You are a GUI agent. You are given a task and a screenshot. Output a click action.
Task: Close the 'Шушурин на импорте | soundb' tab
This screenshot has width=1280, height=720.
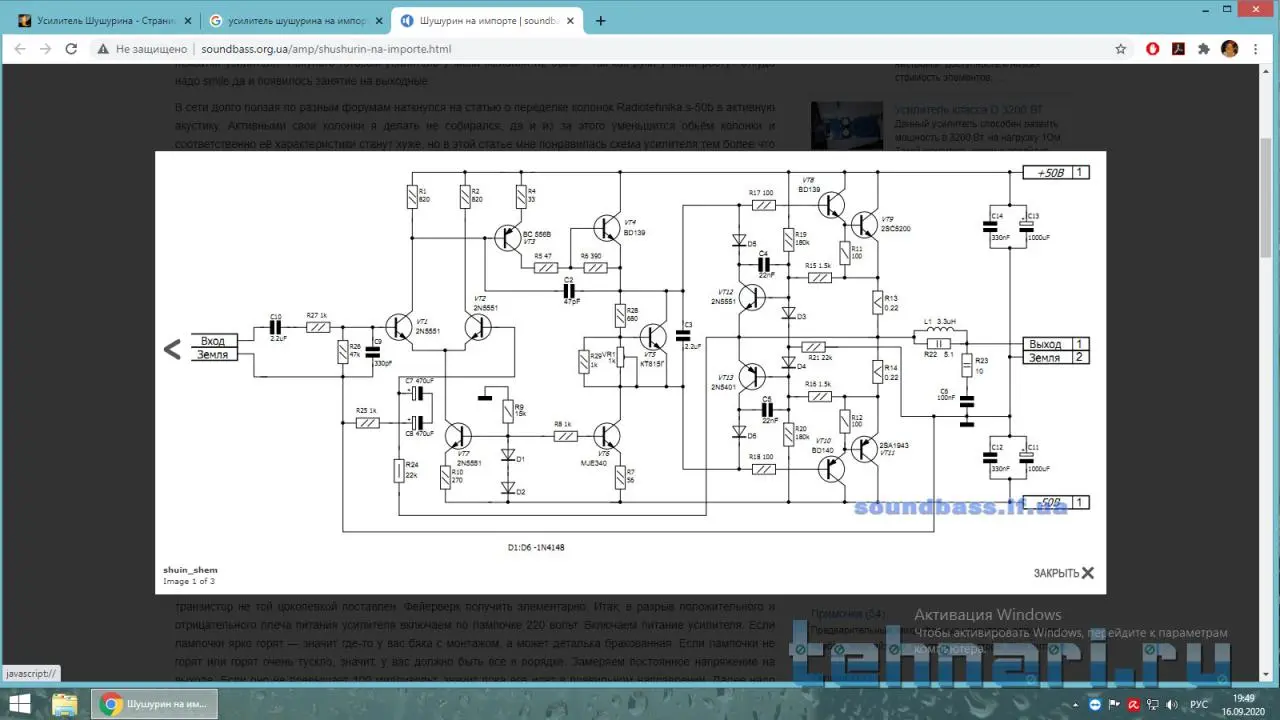coord(570,20)
